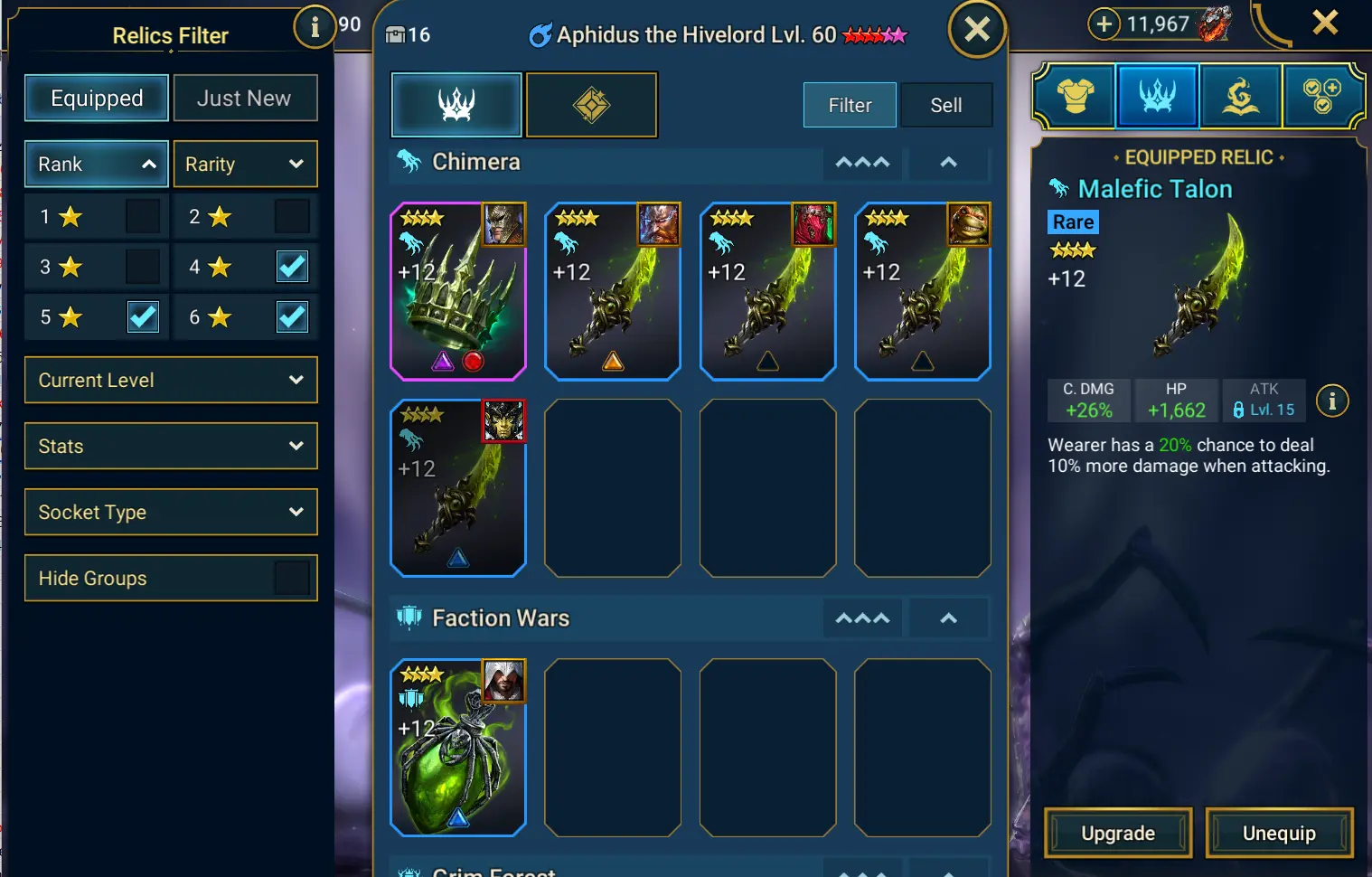Select the green amulet relic in Faction Wars
Viewport: 1372px width, 877px height.
458,747
